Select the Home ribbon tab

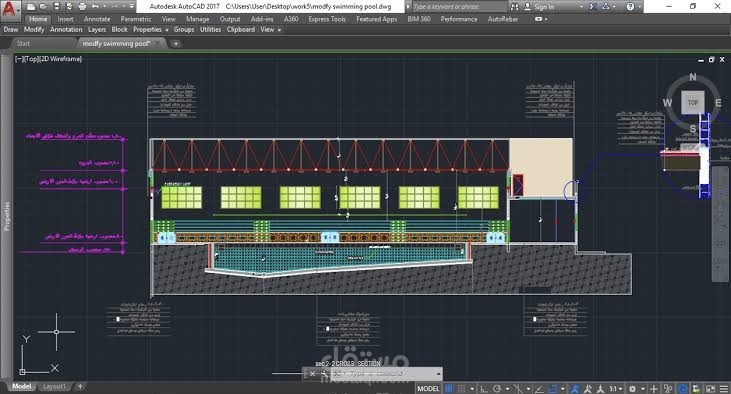coord(38,19)
